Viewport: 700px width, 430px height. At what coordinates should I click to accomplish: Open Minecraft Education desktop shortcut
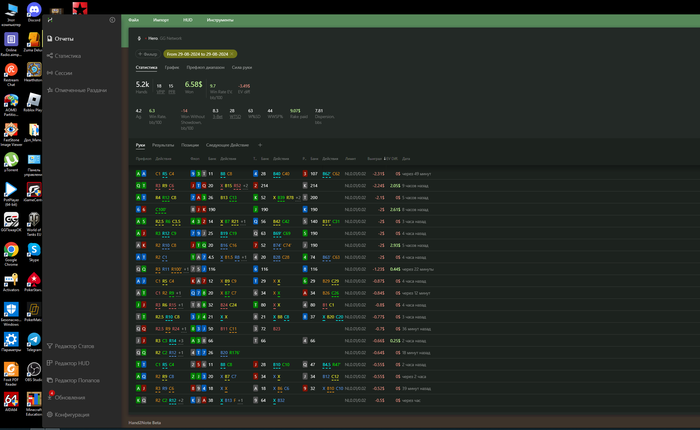(x=34, y=403)
